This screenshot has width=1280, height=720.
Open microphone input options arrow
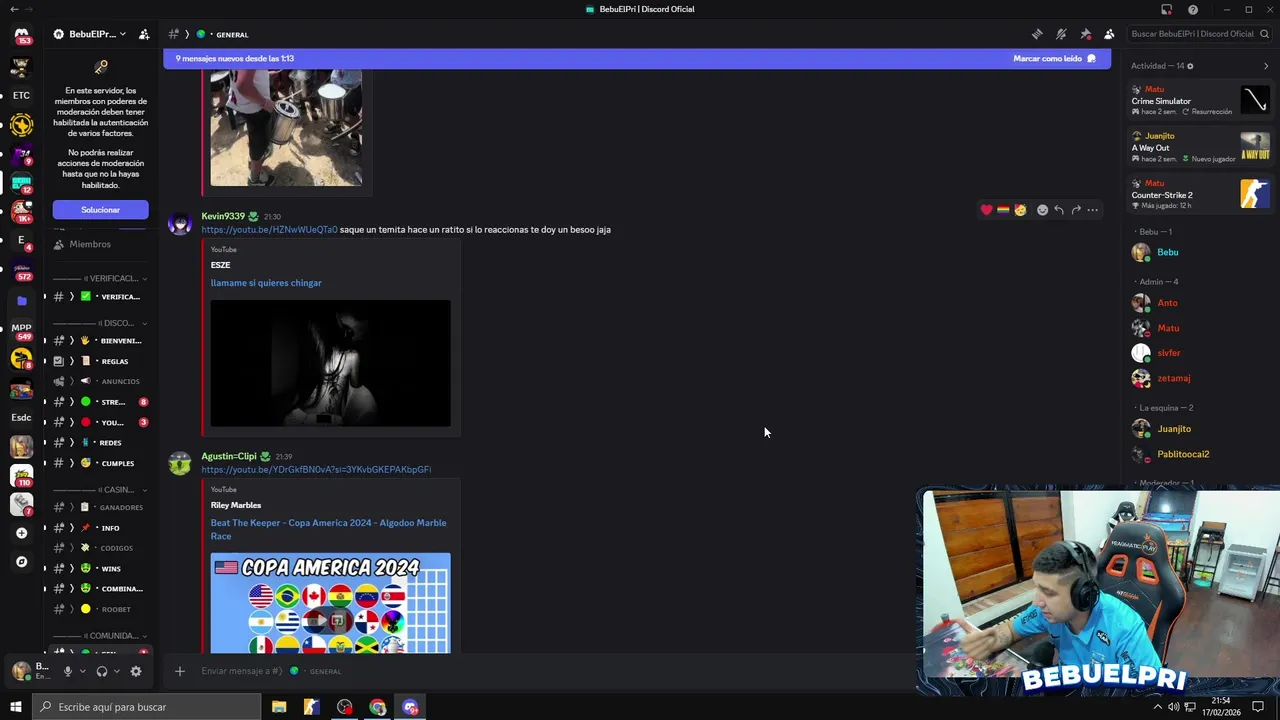82,671
